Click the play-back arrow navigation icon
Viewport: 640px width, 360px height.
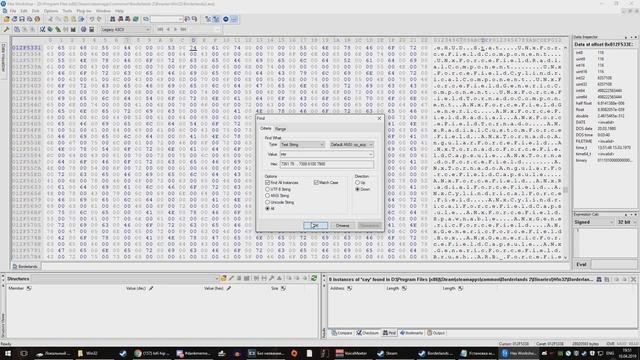pos(168,29)
